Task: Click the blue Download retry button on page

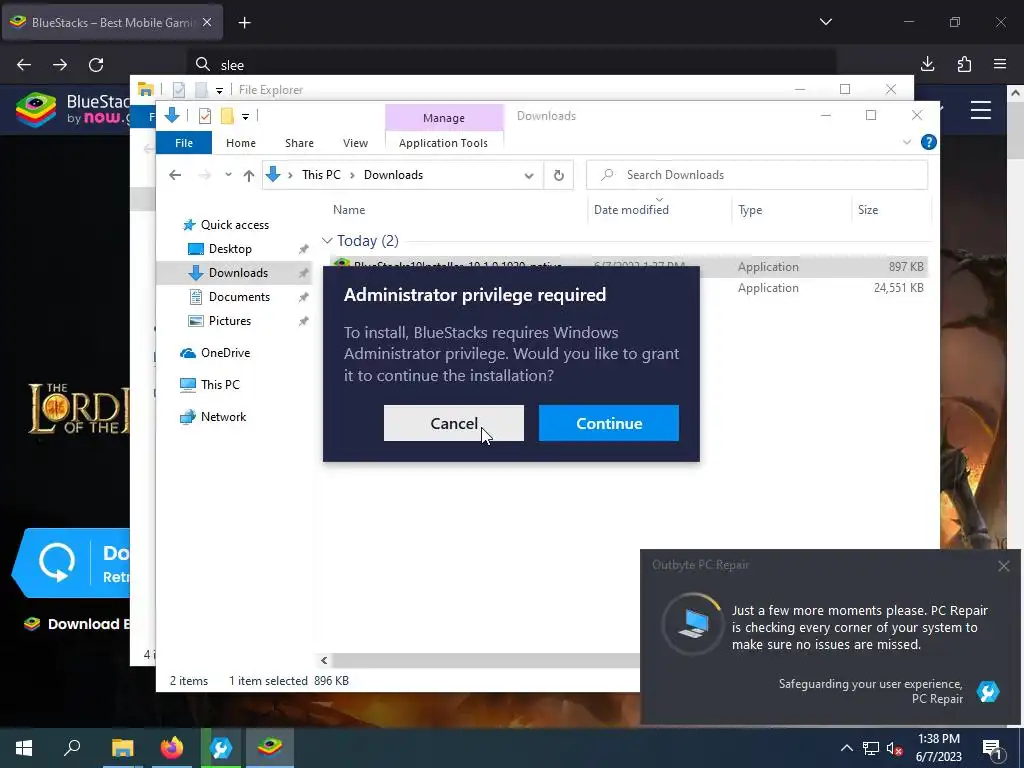Action: tap(71, 562)
